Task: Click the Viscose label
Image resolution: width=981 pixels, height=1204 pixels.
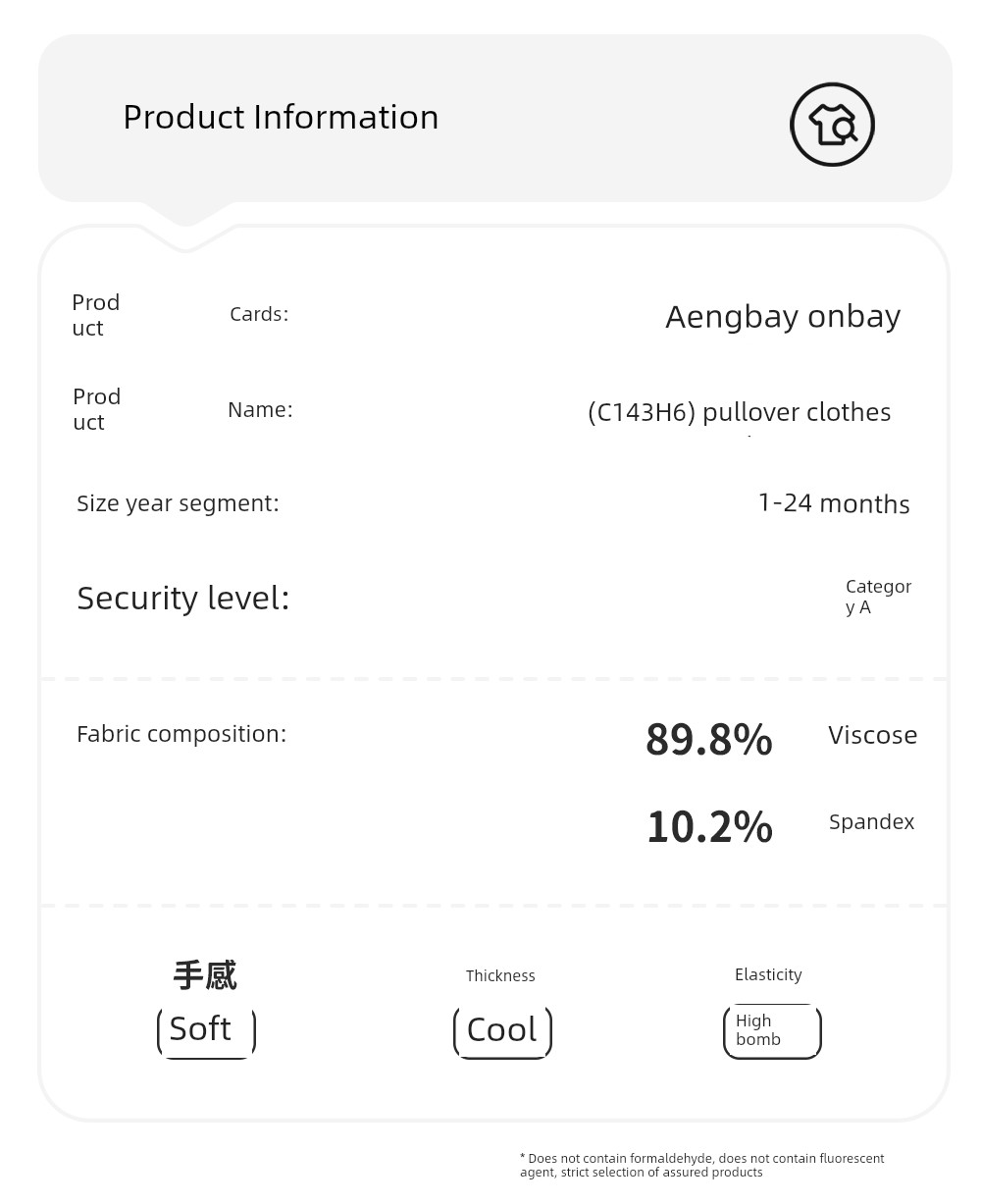Action: point(872,735)
